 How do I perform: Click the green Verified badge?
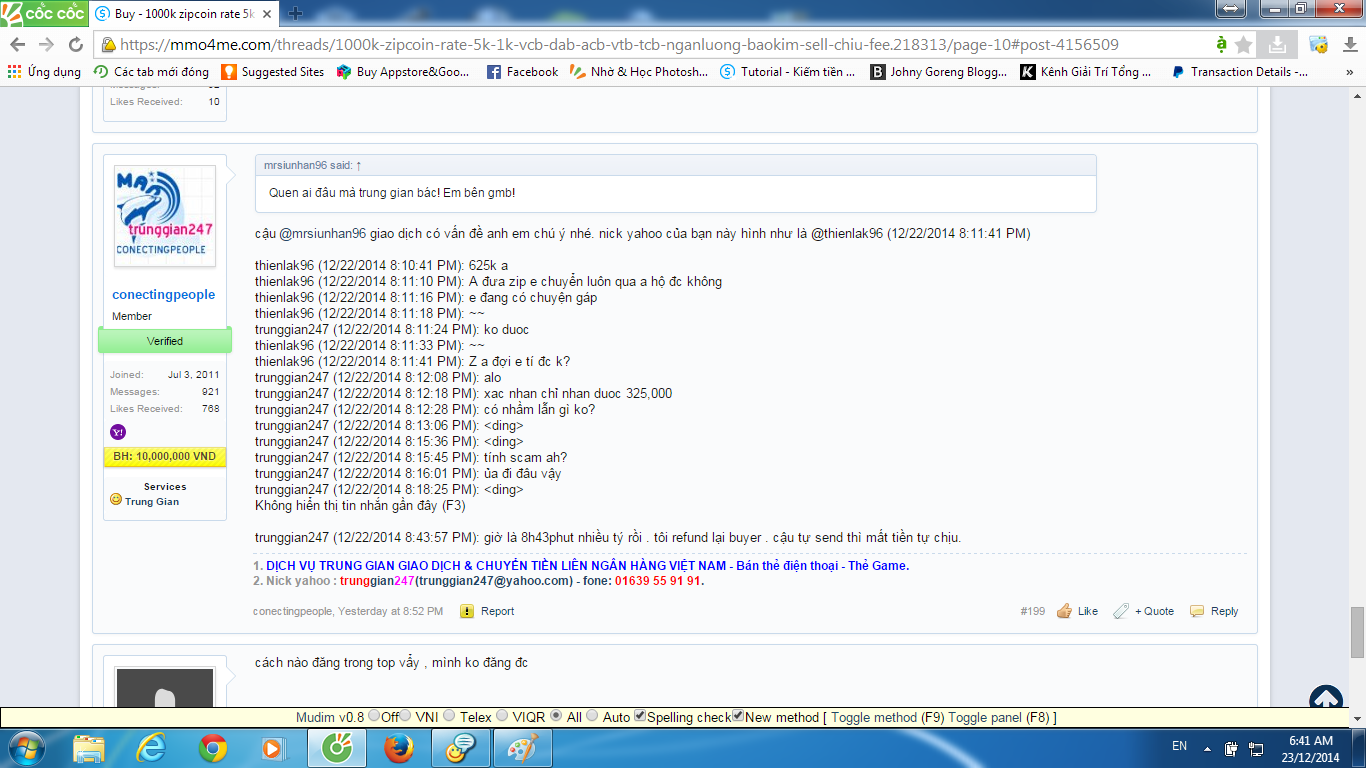click(x=165, y=341)
